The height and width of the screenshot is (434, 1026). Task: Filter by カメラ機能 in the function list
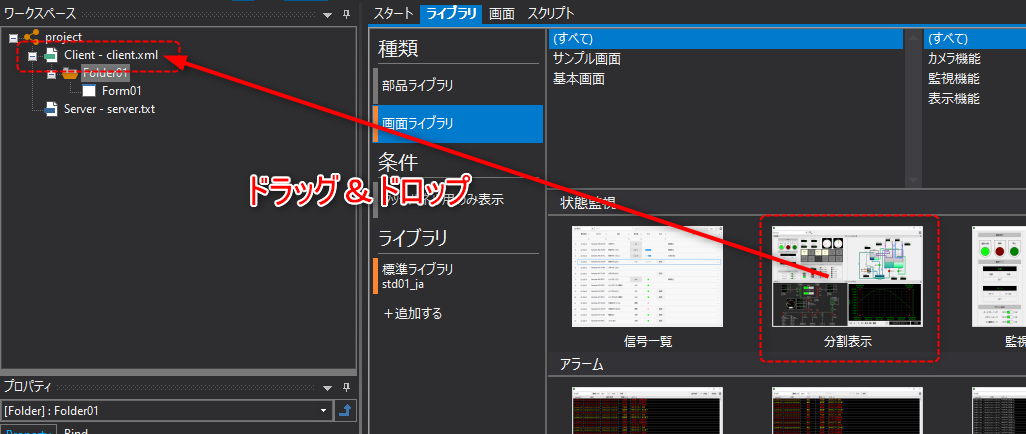coord(953,58)
